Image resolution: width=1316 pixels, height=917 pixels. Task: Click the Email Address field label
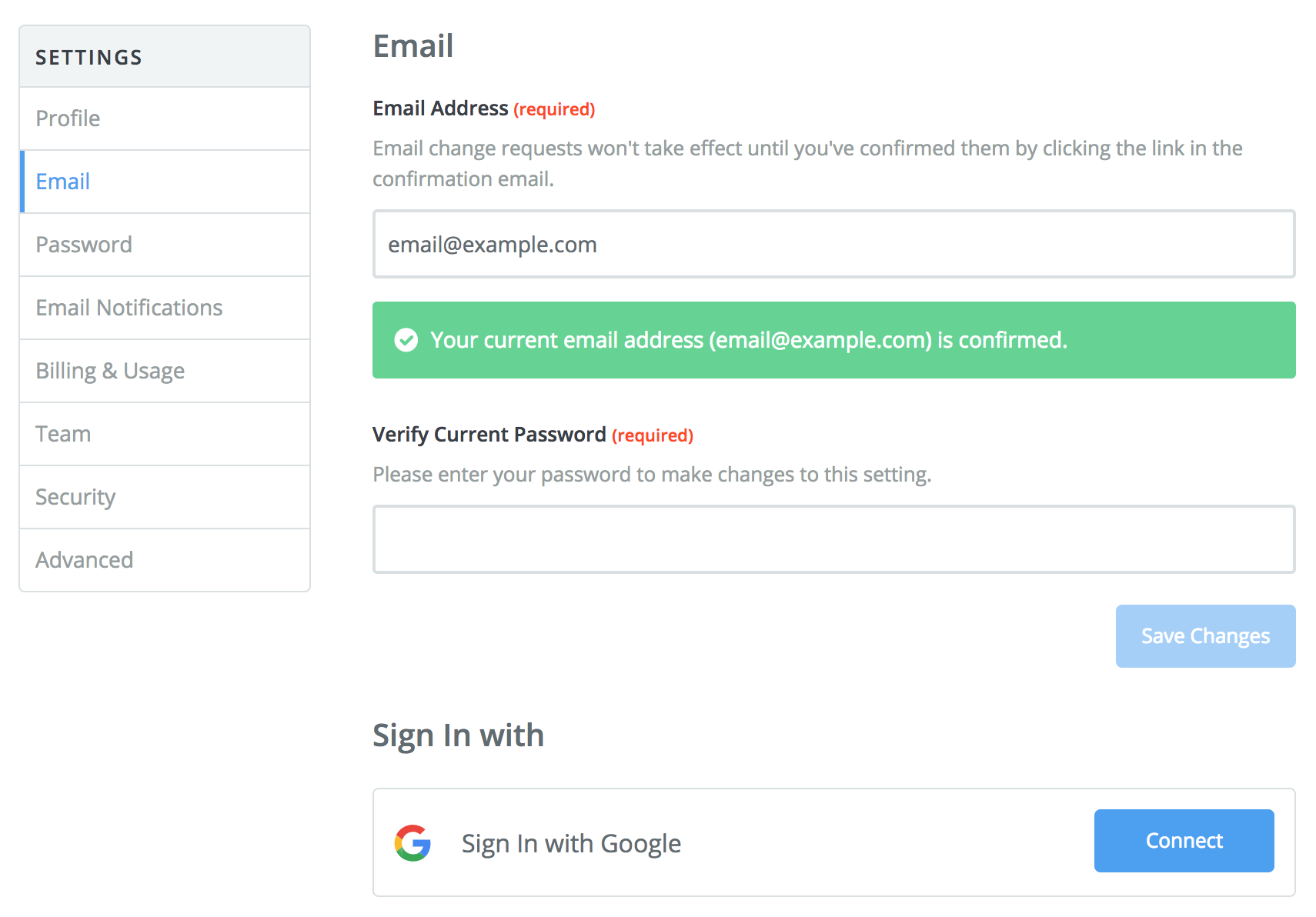pos(440,108)
